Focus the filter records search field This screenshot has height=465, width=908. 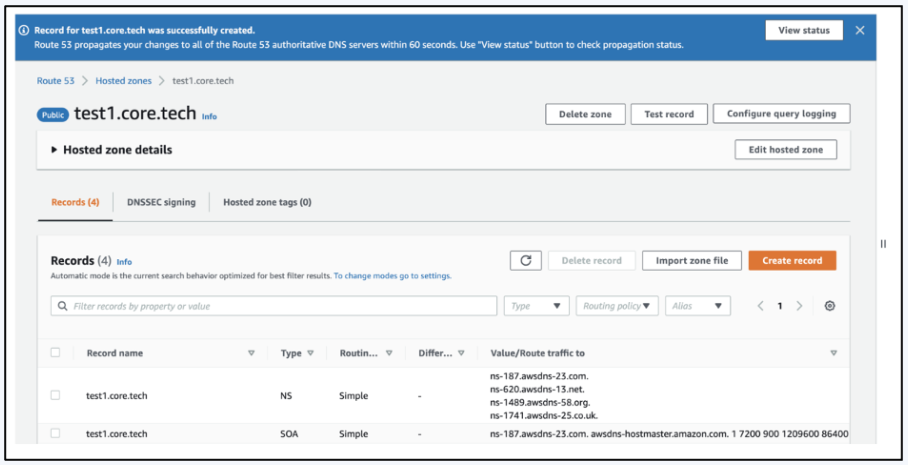[x=274, y=306]
